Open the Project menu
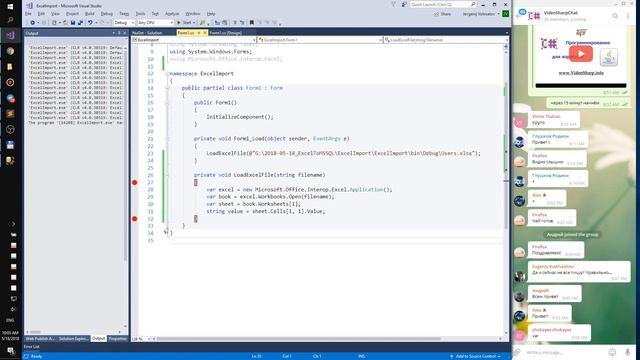Image resolution: width=640 pixels, height=360 pixels. pos(72,14)
